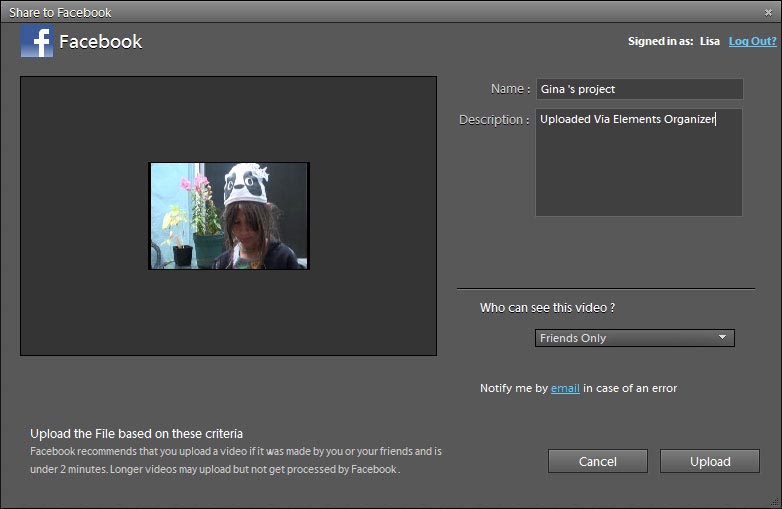Viewport: 782px width, 509px height.
Task: Click the Name label
Action: pyautogui.click(x=510, y=89)
